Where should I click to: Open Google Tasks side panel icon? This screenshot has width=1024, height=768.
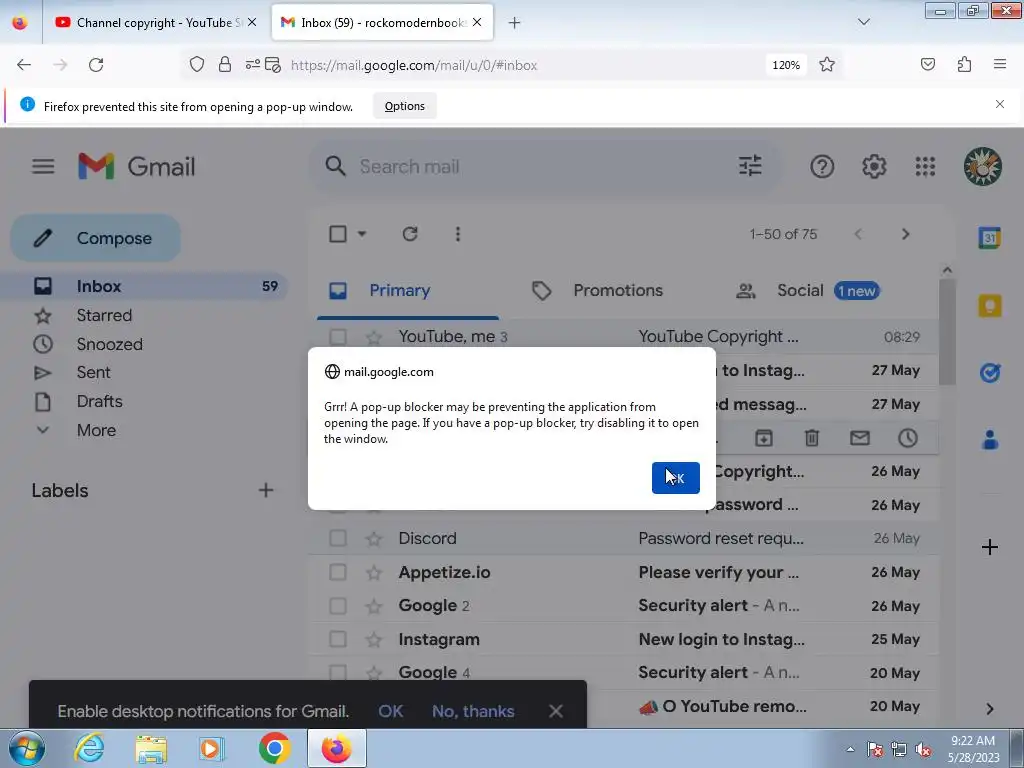[x=990, y=372]
